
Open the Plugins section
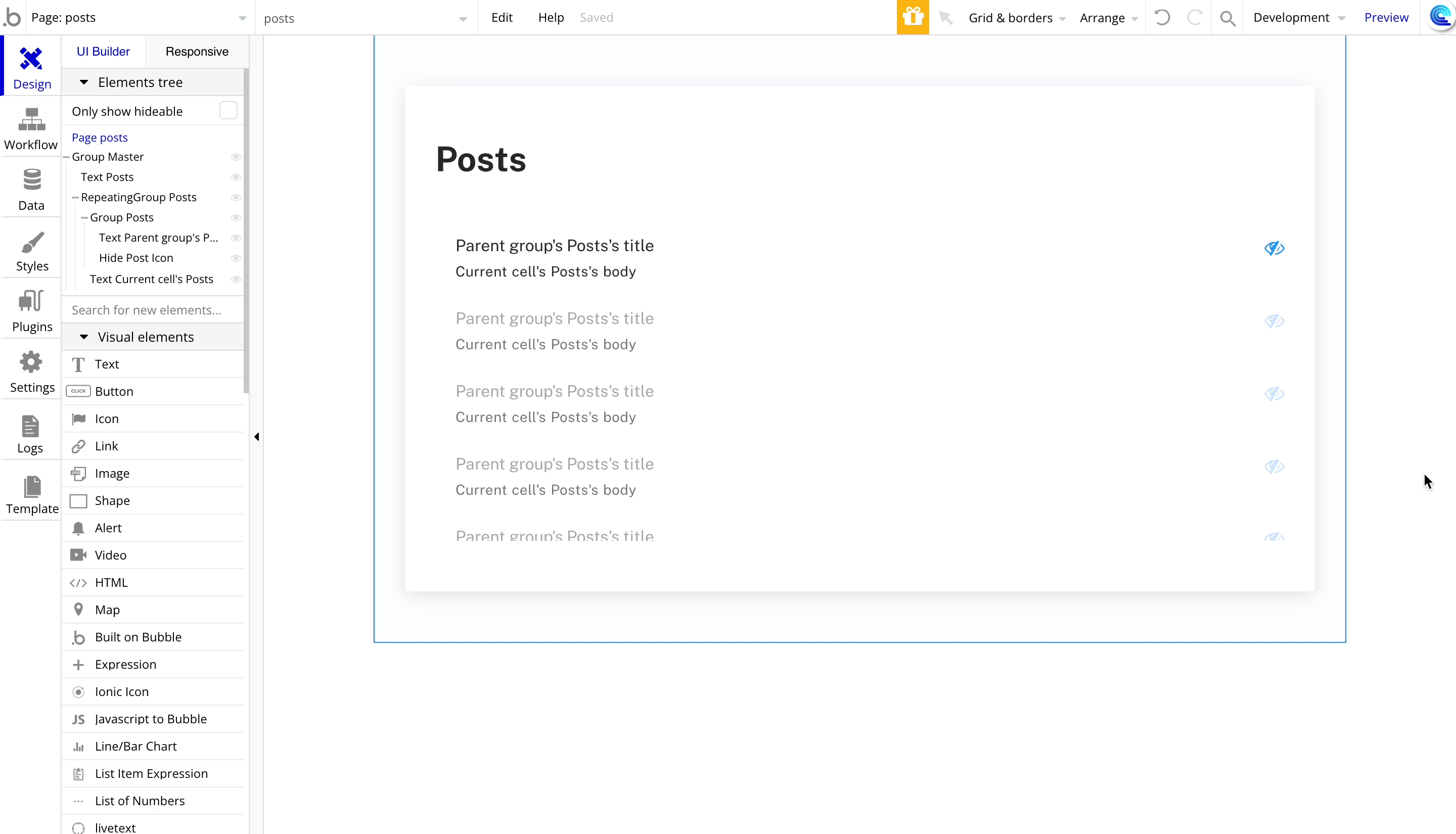click(x=31, y=311)
